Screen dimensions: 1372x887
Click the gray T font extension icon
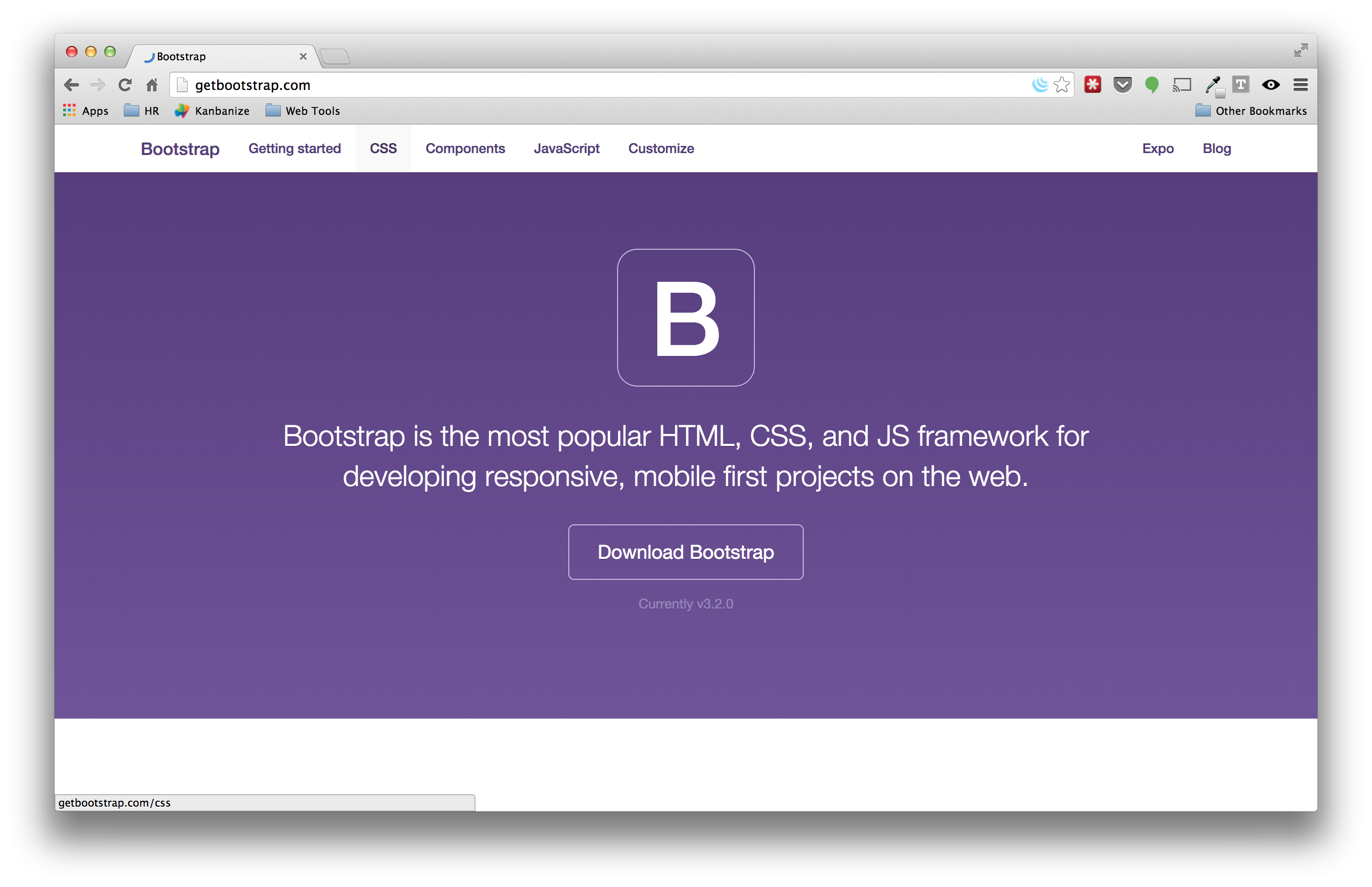pos(1241,85)
